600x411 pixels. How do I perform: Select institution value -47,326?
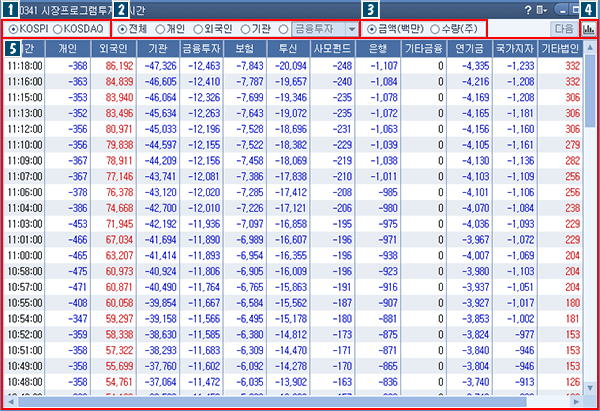pos(160,66)
